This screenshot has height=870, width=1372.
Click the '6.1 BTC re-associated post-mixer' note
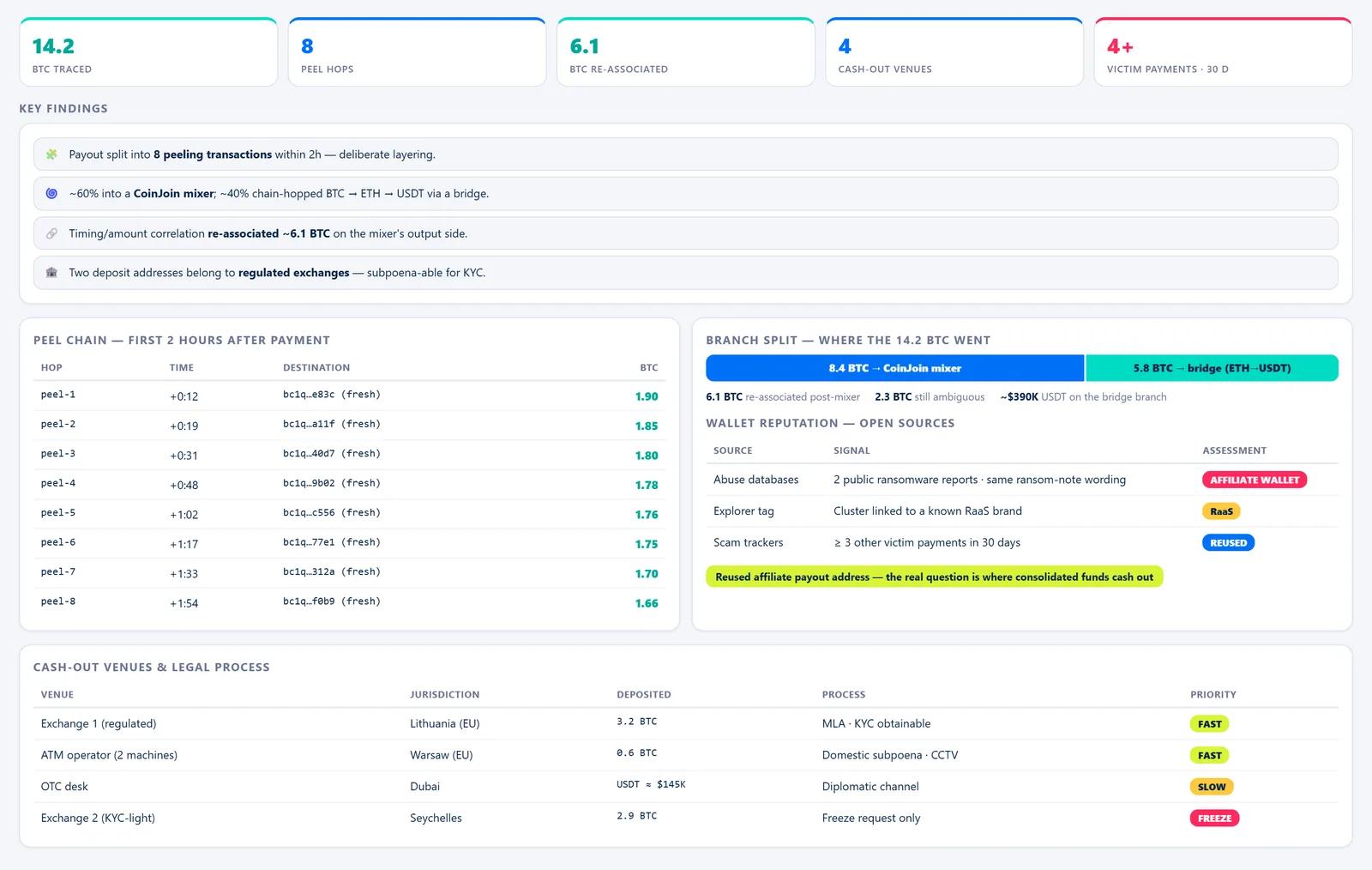[783, 397]
